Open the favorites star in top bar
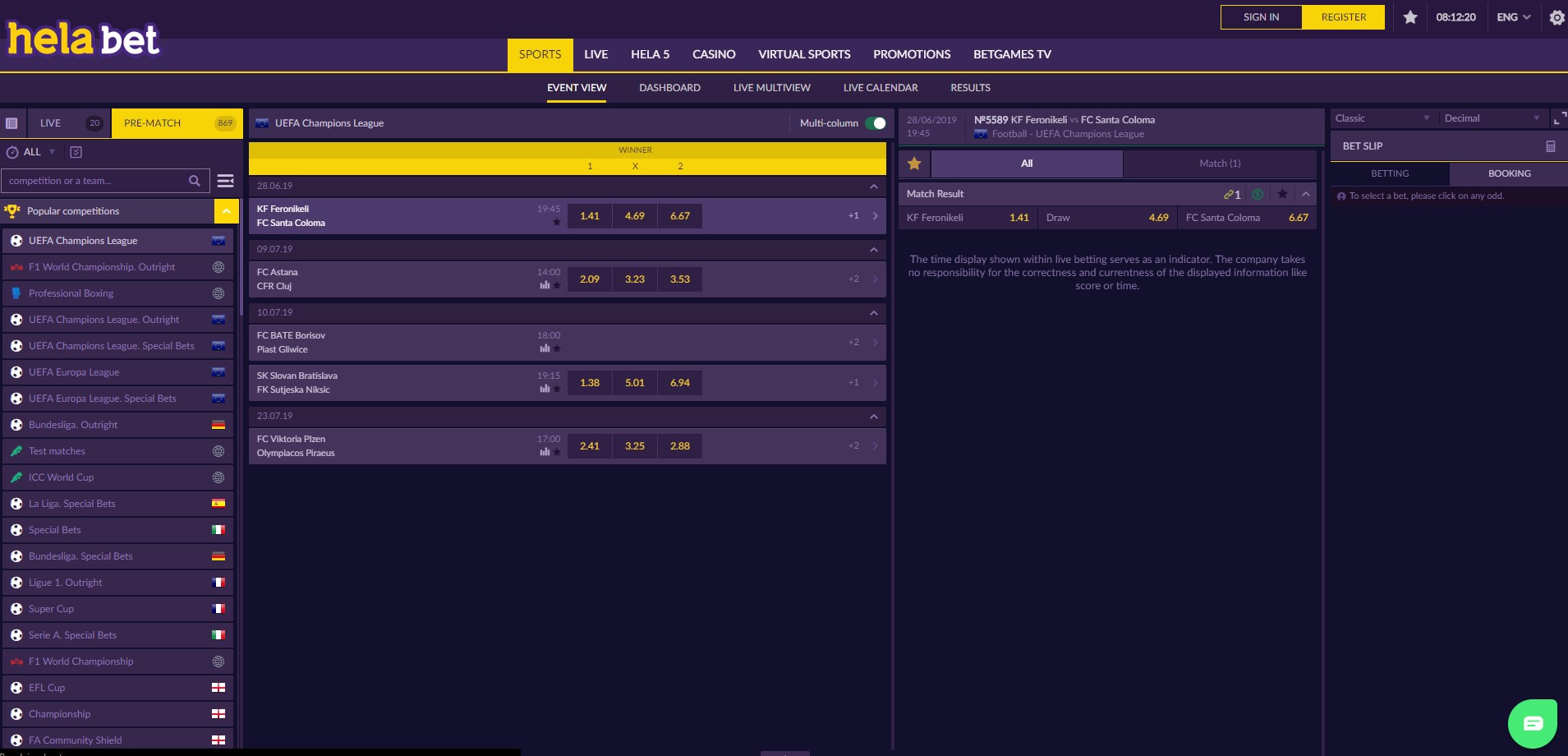The width and height of the screenshot is (1568, 756). (x=1410, y=17)
